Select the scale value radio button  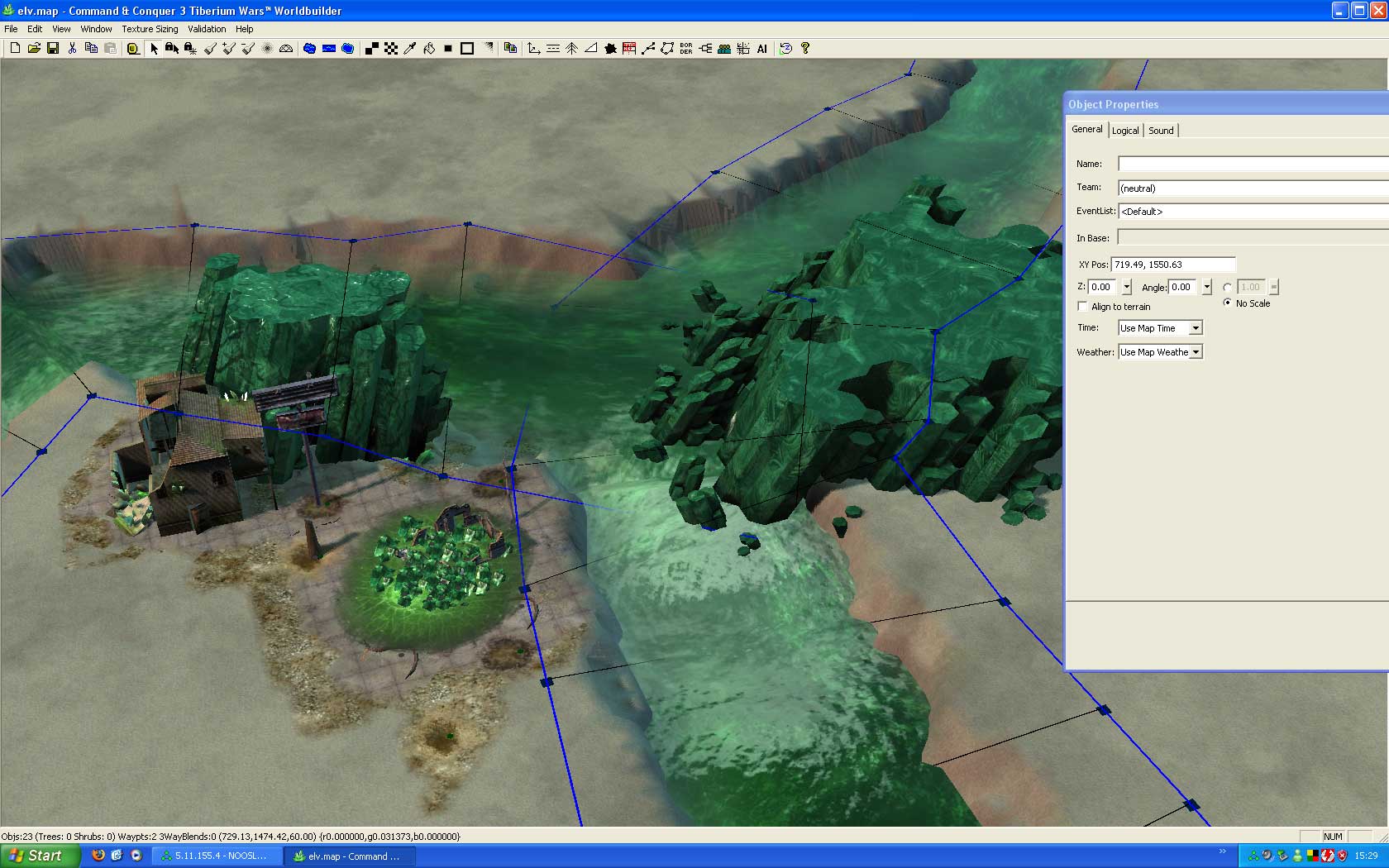coord(1228,288)
